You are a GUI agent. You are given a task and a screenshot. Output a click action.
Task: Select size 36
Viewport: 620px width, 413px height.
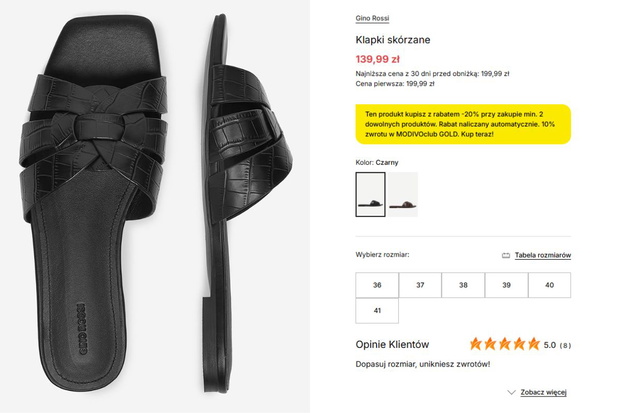pos(377,285)
